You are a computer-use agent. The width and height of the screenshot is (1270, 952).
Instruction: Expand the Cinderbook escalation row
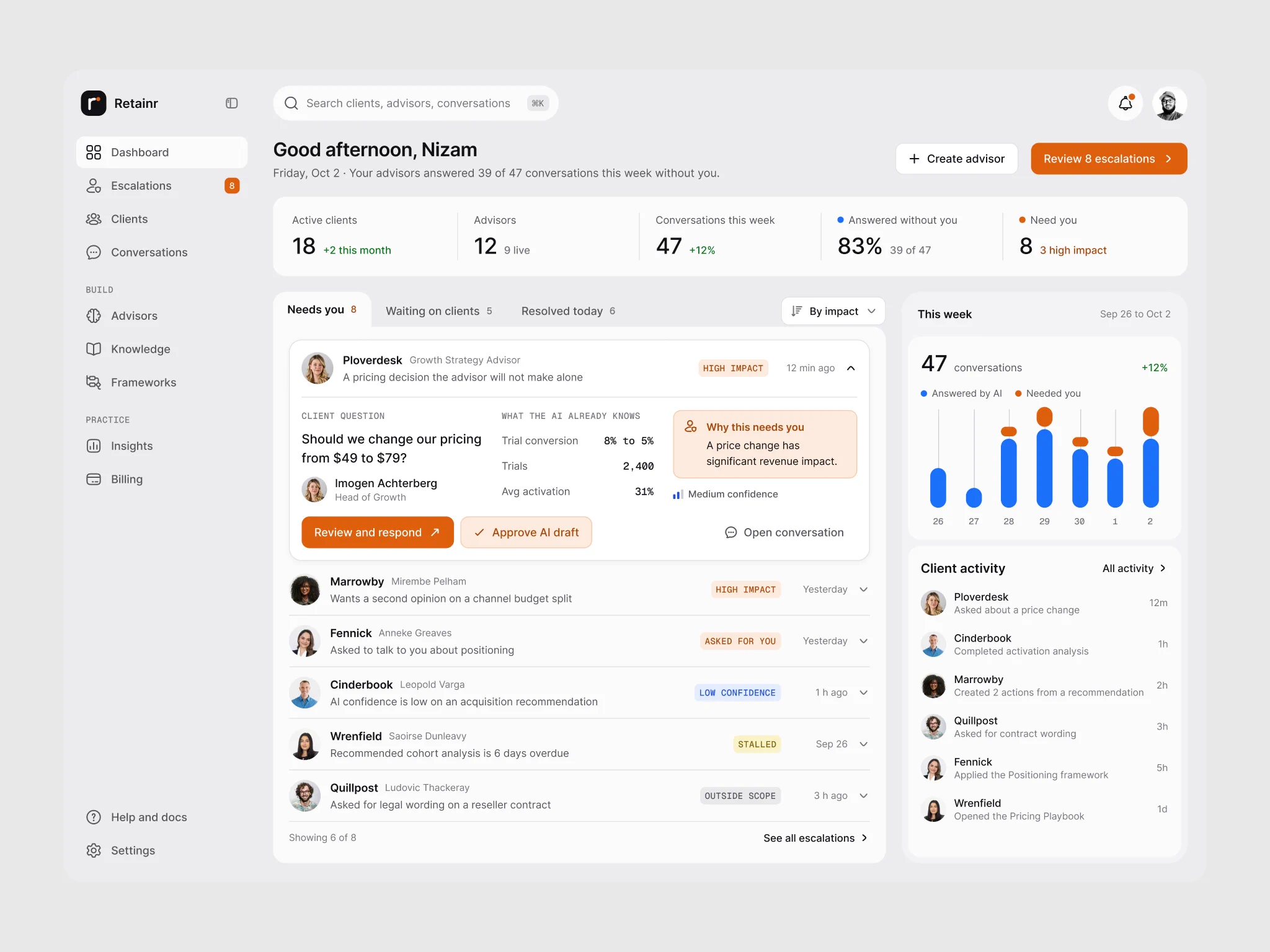tap(864, 692)
